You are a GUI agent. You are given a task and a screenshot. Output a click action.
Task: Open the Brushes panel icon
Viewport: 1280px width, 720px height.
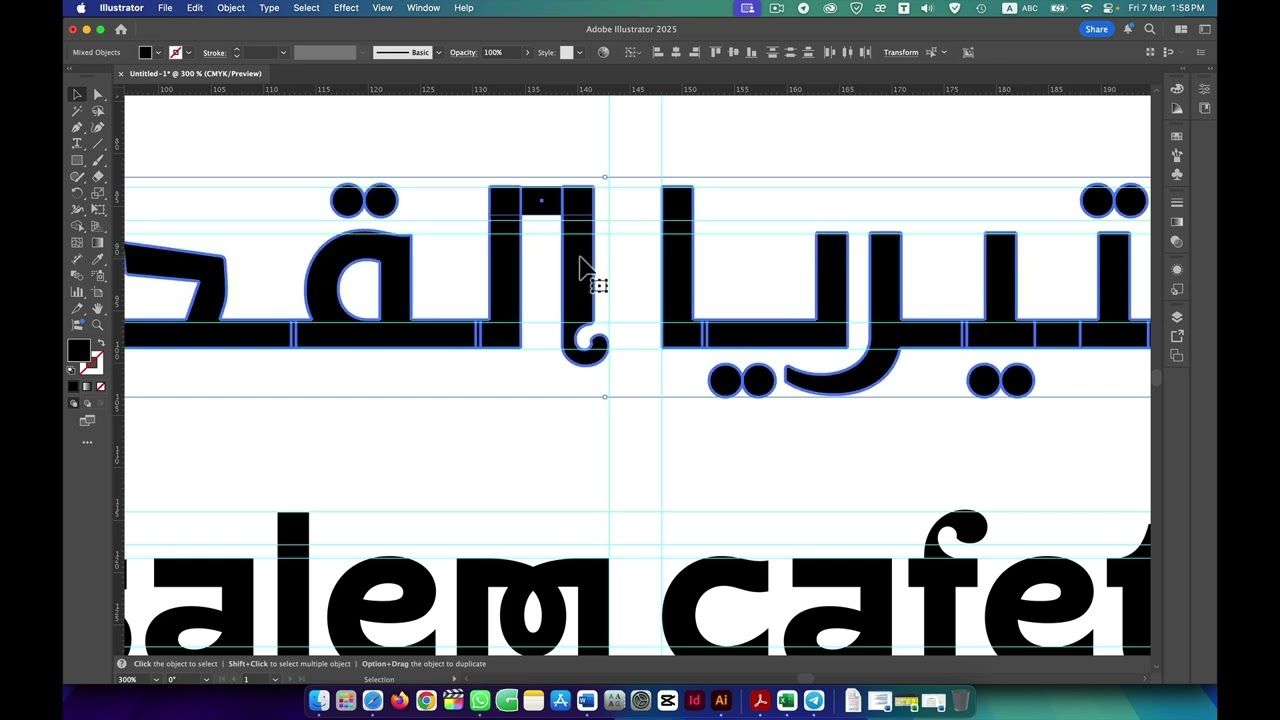pyautogui.click(x=1177, y=155)
